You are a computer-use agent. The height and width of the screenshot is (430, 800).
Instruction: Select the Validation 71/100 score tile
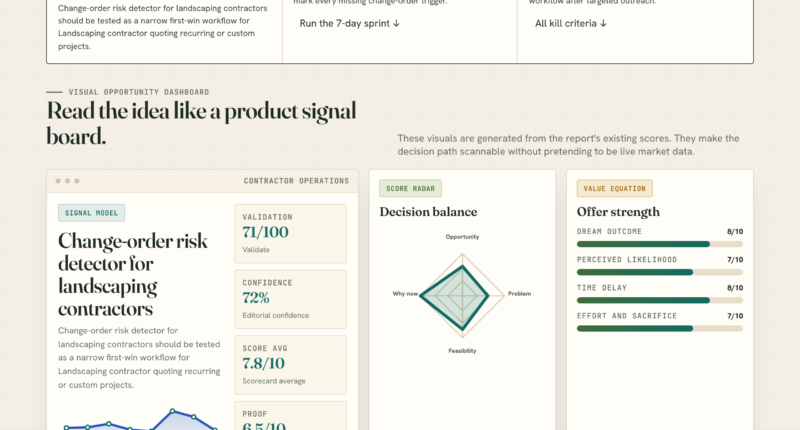click(x=290, y=234)
